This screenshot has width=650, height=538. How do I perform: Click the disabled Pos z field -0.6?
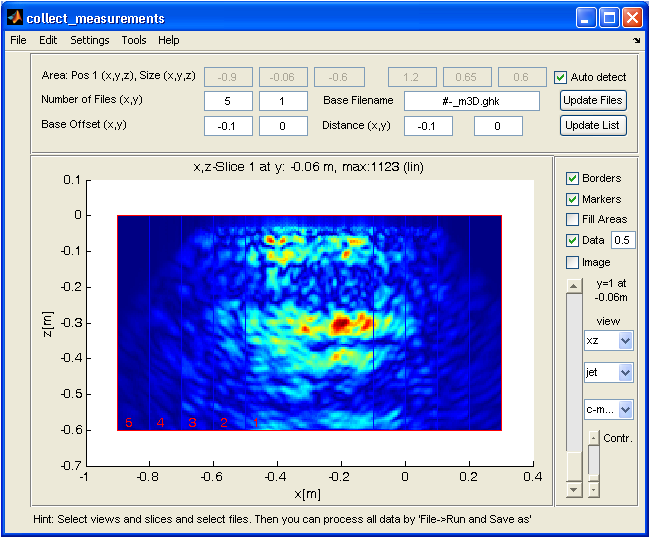339,77
